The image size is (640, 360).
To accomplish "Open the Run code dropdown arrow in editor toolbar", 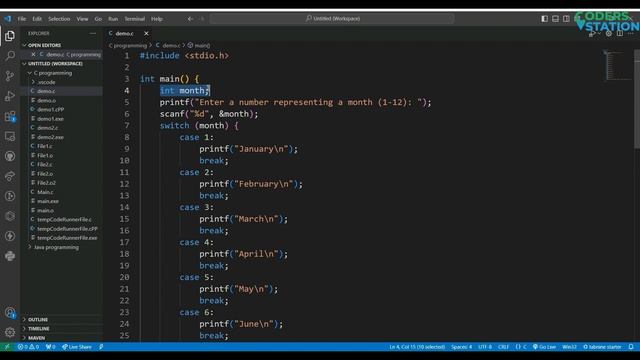I will [599, 34].
